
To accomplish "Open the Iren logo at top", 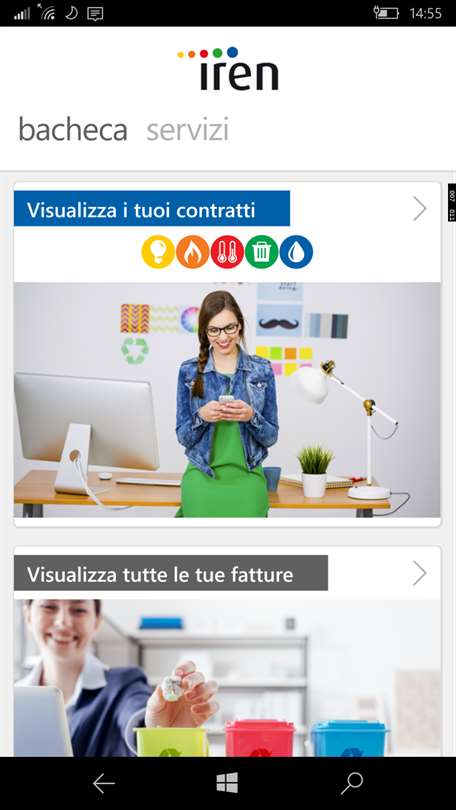I will tap(228, 69).
